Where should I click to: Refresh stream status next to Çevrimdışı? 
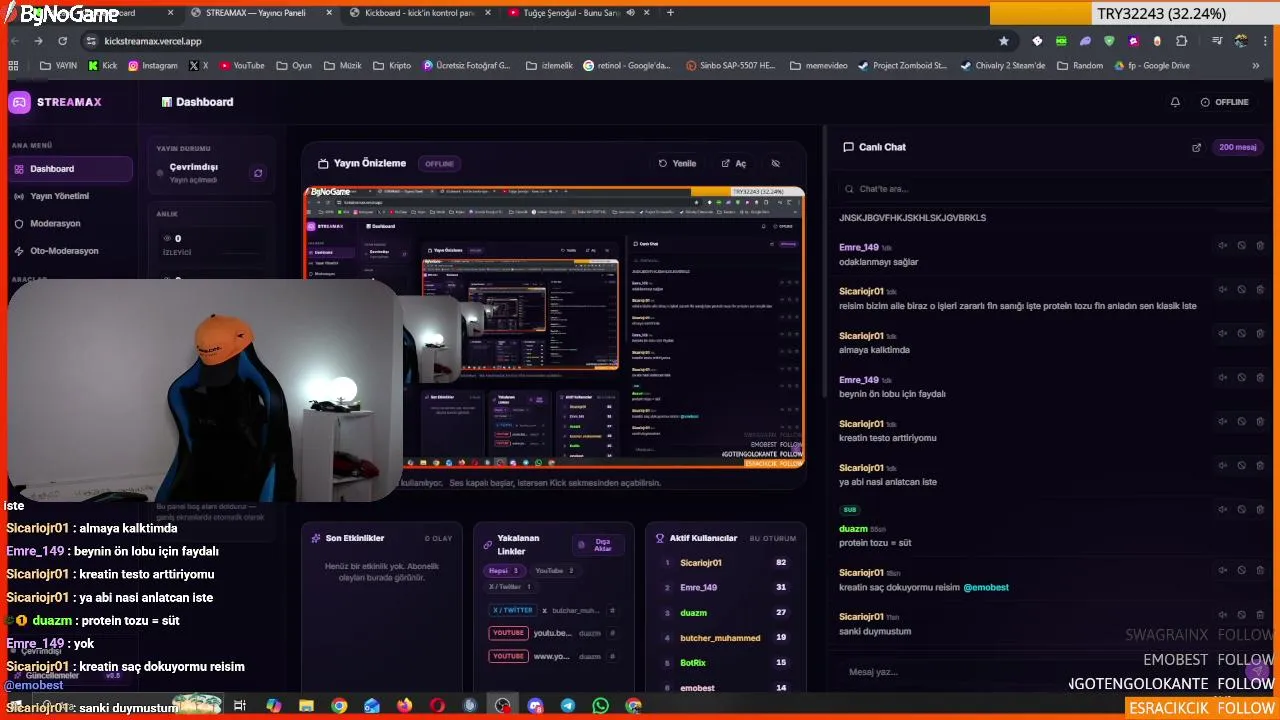coord(258,173)
